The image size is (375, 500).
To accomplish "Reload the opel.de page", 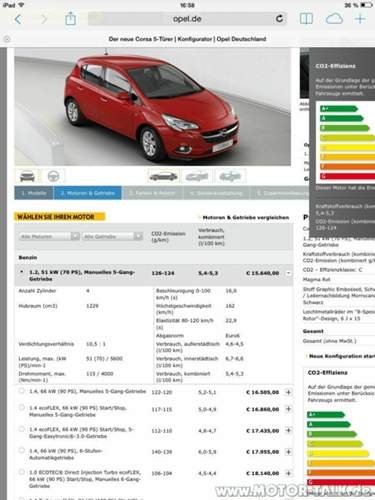I will (x=280, y=19).
